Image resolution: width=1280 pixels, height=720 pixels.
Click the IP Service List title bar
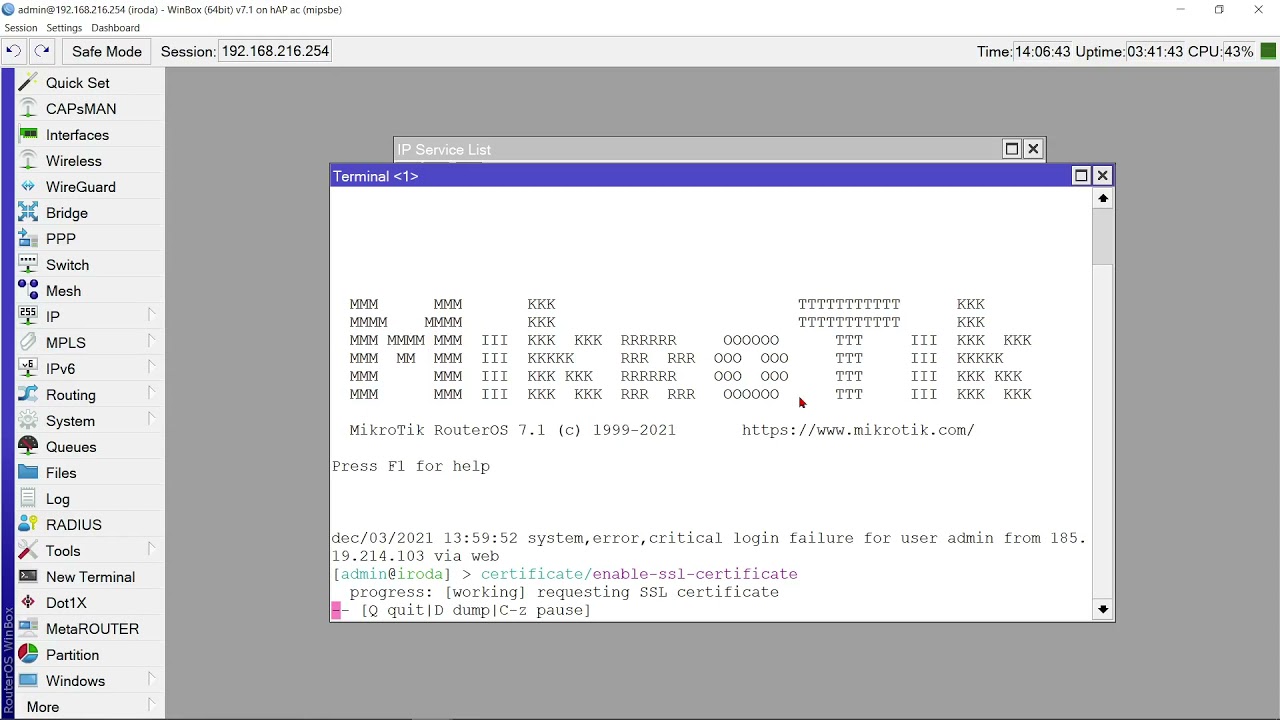698,149
